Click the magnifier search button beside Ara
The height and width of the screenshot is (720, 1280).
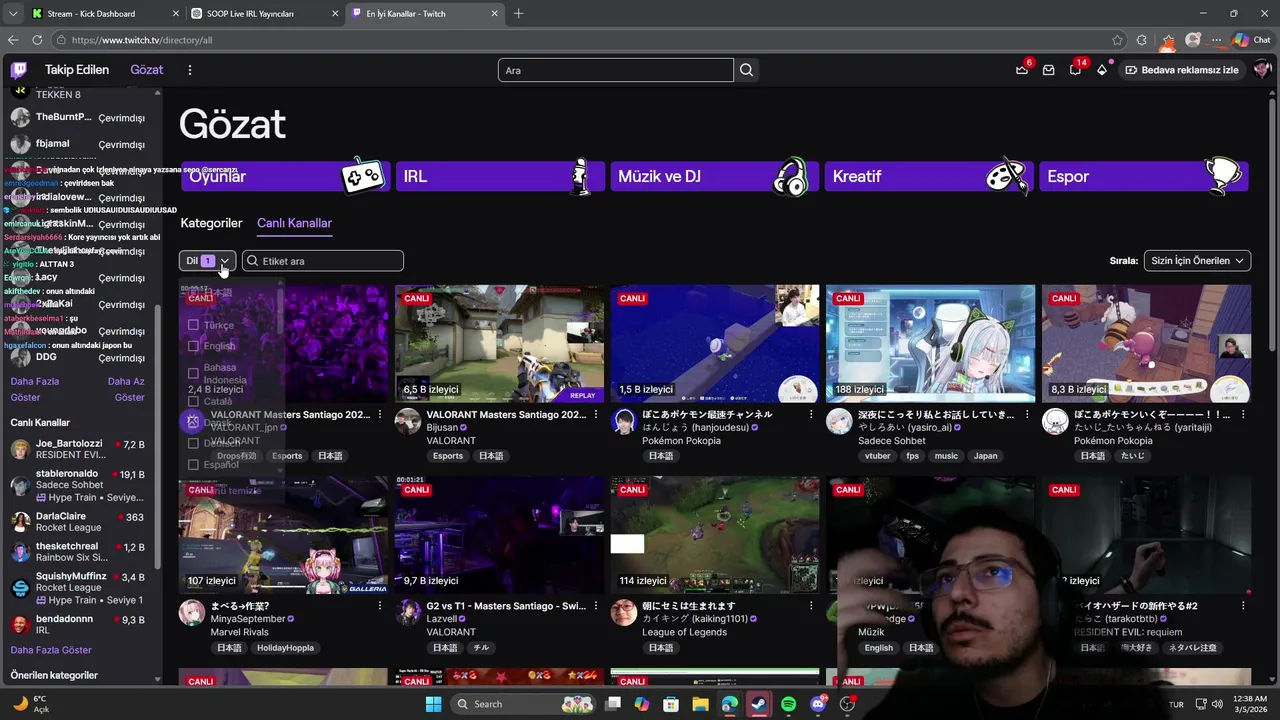(746, 70)
